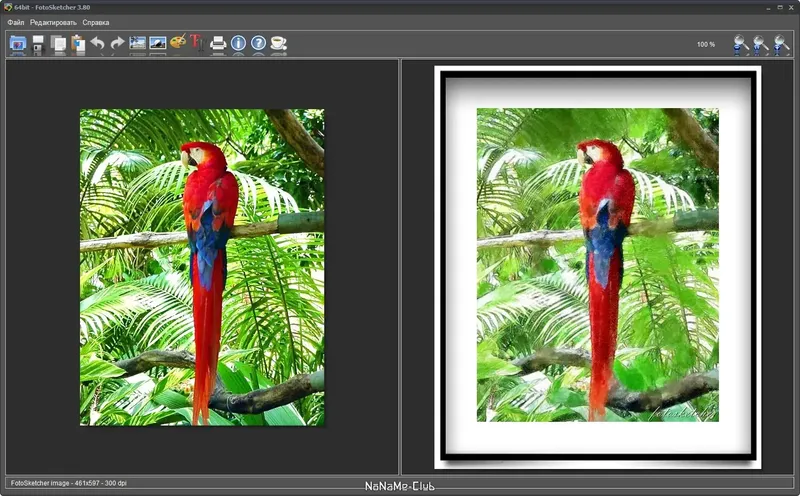Screen dimensions: 800x496
Task: Click the 100 % zoom level readout
Action: tap(706, 44)
